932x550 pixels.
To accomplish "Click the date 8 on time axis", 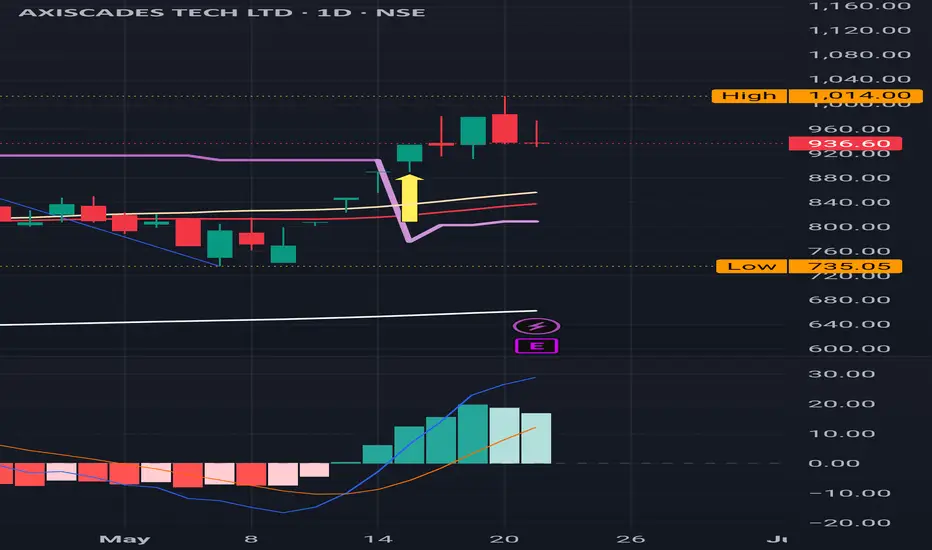I will [251, 539].
